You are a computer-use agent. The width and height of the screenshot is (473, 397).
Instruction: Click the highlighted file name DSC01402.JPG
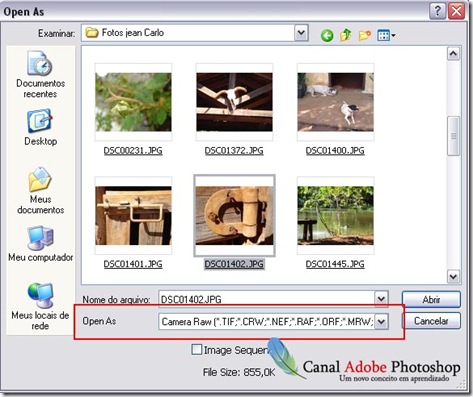pyautogui.click(x=234, y=264)
